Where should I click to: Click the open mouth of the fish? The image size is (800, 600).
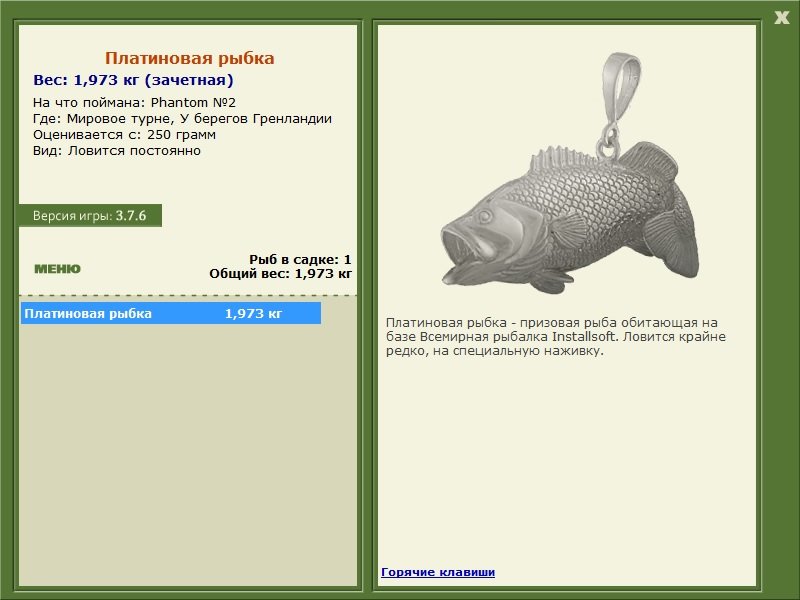tap(462, 251)
